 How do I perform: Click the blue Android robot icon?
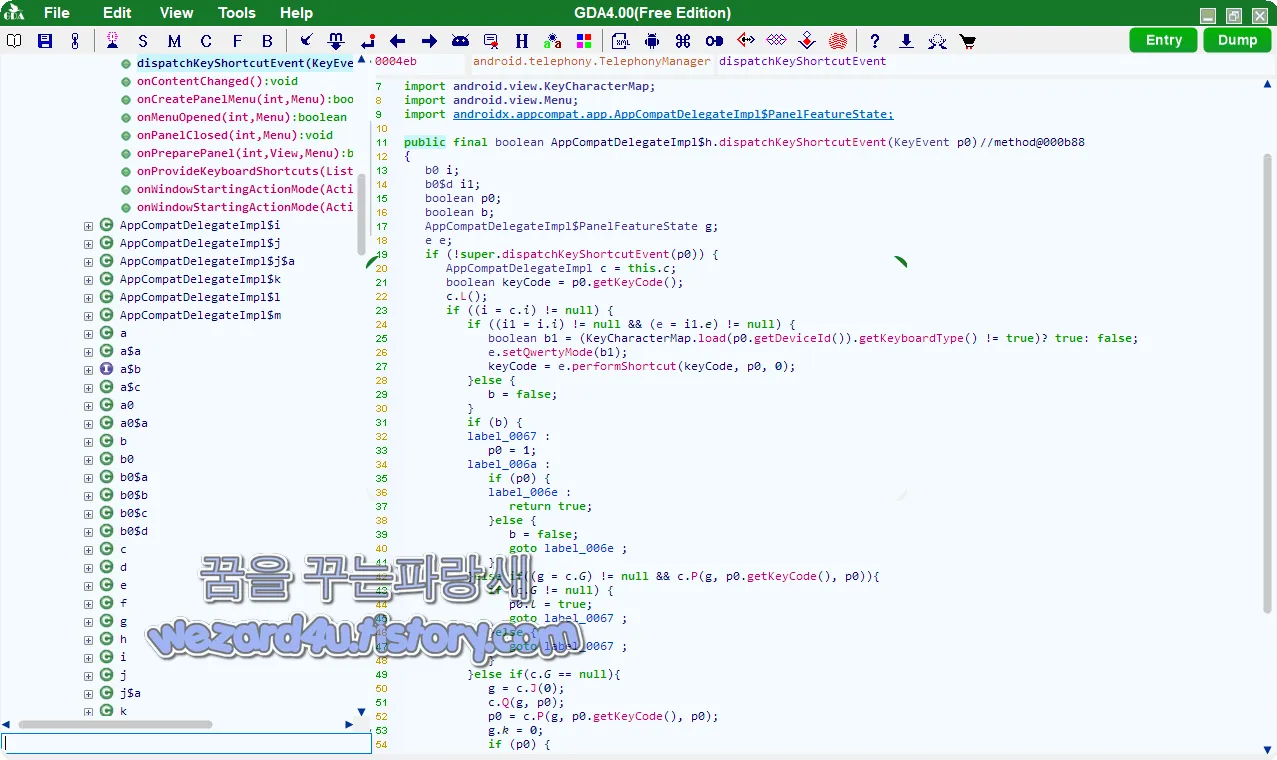pos(652,41)
